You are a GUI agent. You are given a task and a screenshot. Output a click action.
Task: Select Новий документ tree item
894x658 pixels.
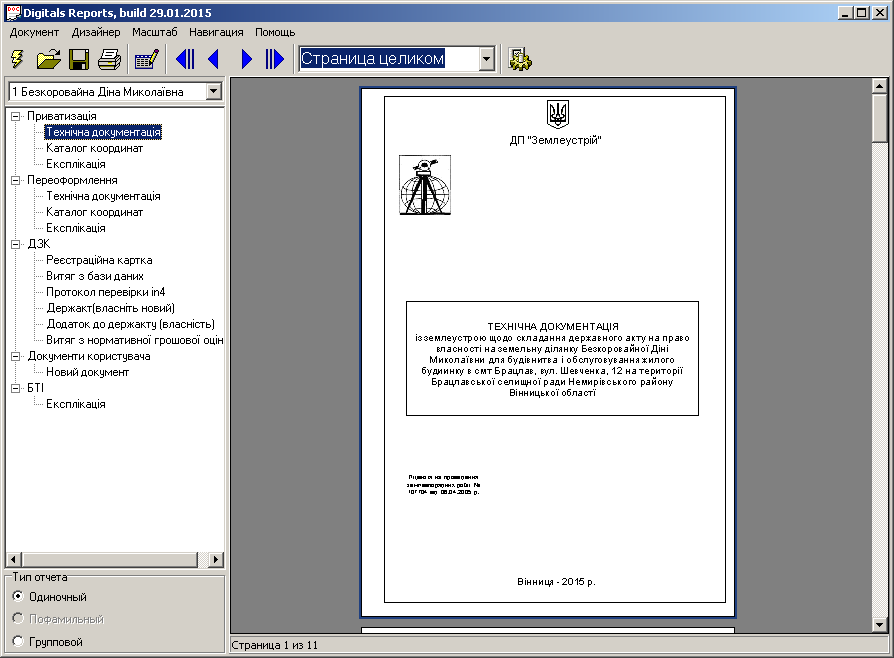tap(87, 372)
